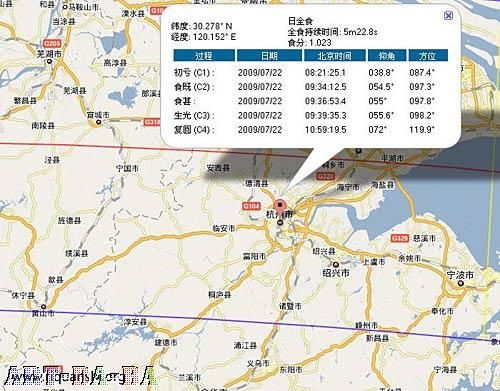Click the G104 highway shield icon
This screenshot has width=500, height=391.
click(251, 206)
